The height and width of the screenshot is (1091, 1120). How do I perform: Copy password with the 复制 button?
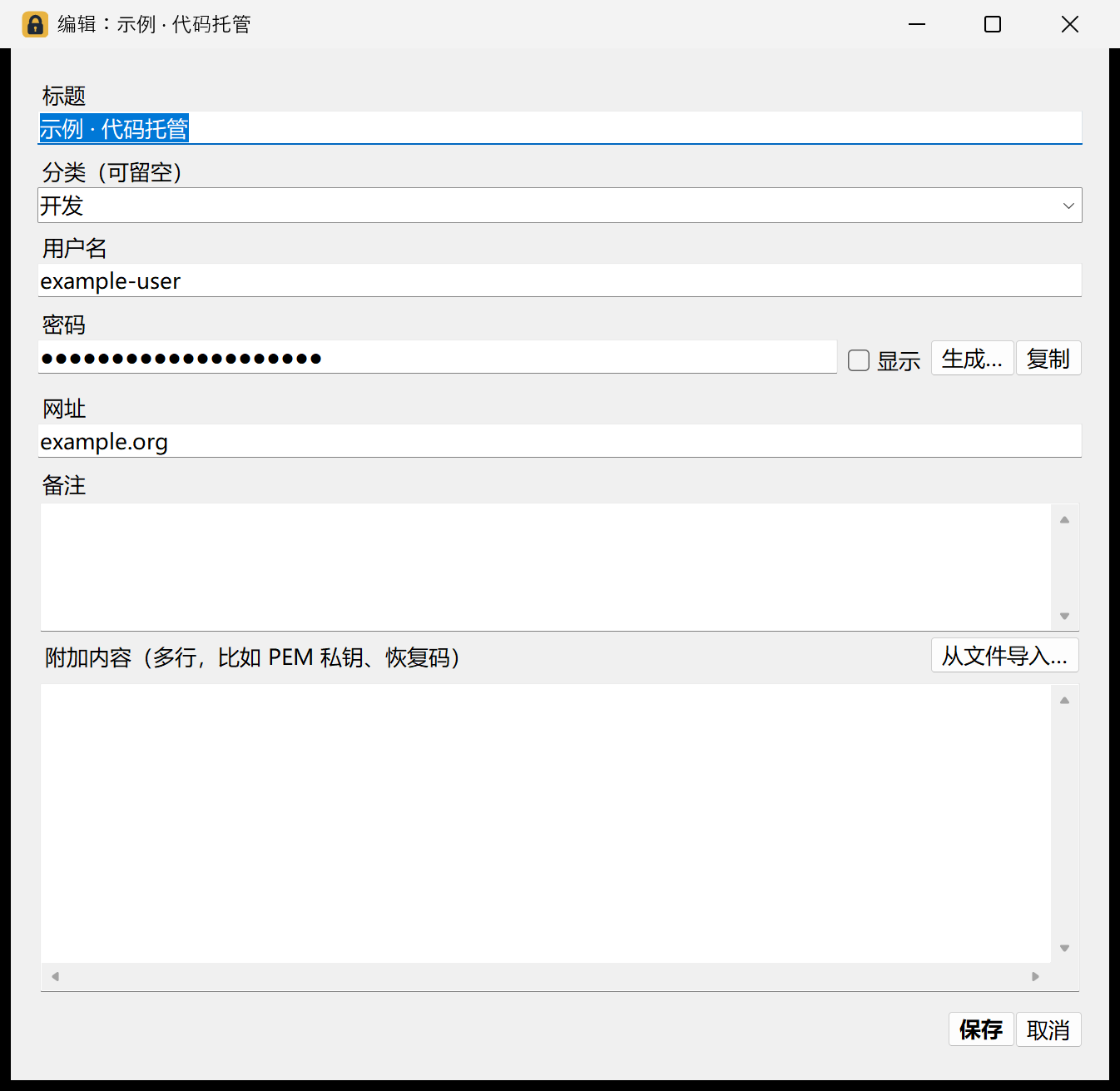pyautogui.click(x=1048, y=359)
